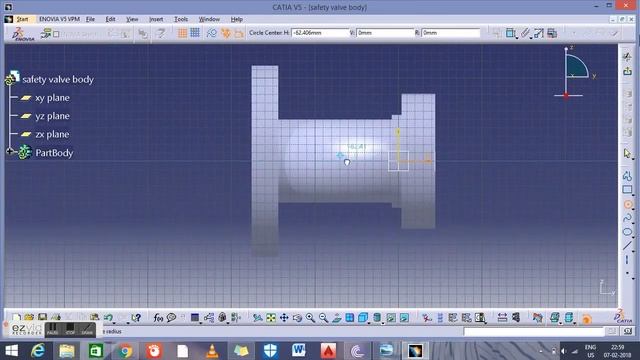This screenshot has height=360, width=640.
Task: Select the xy plane in tree
Action: [x=52, y=98]
